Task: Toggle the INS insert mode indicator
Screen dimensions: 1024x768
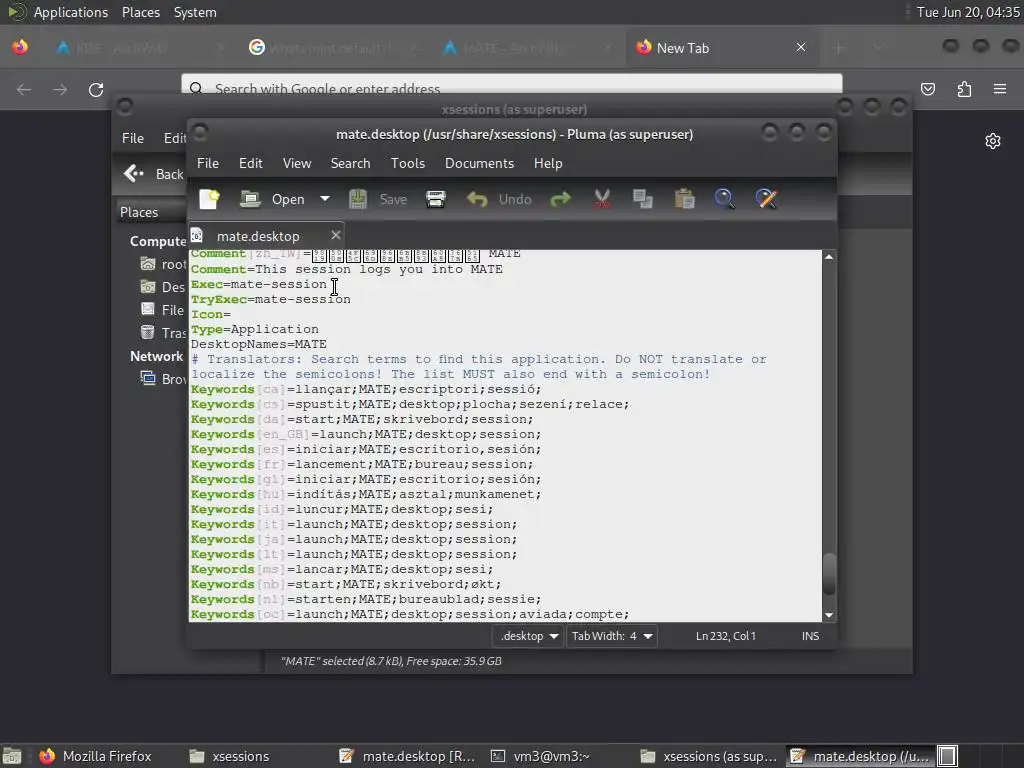Action: click(x=810, y=636)
